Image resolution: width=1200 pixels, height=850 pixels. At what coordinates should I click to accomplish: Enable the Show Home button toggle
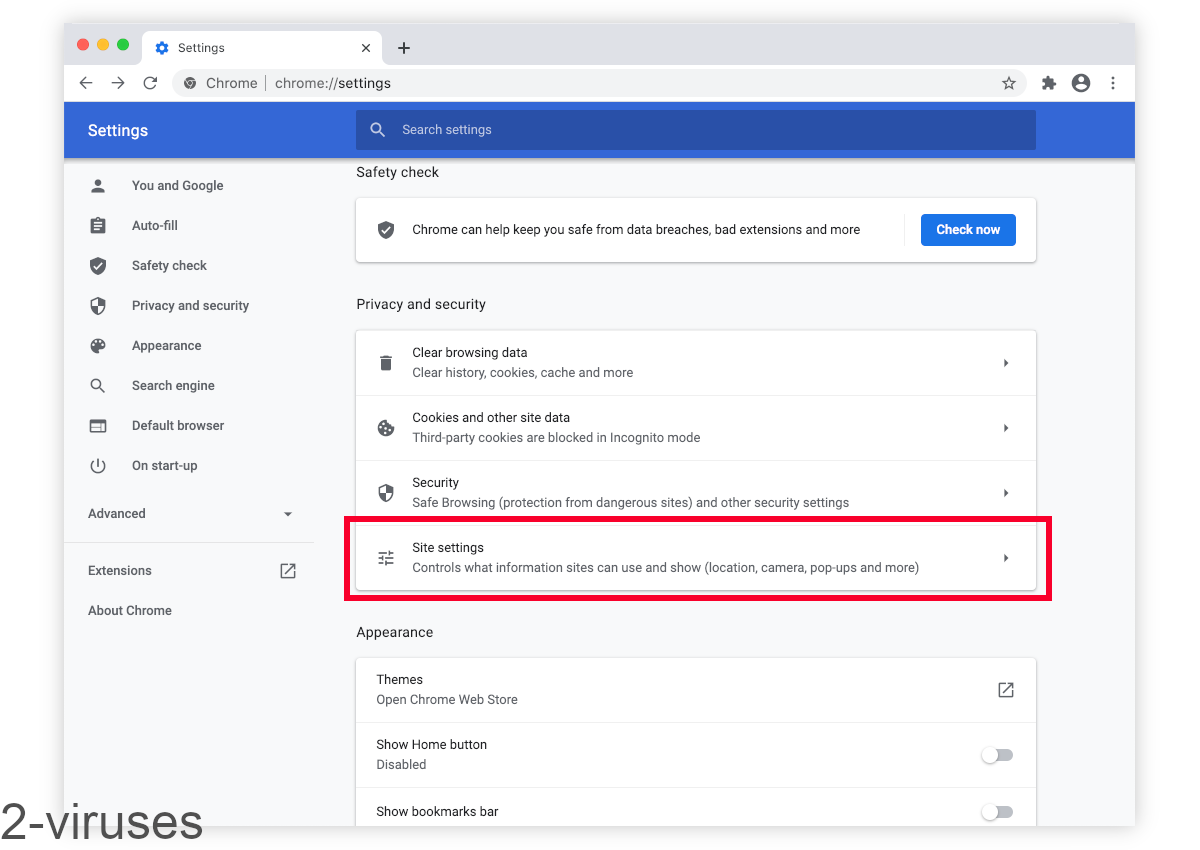pyautogui.click(x=996, y=755)
